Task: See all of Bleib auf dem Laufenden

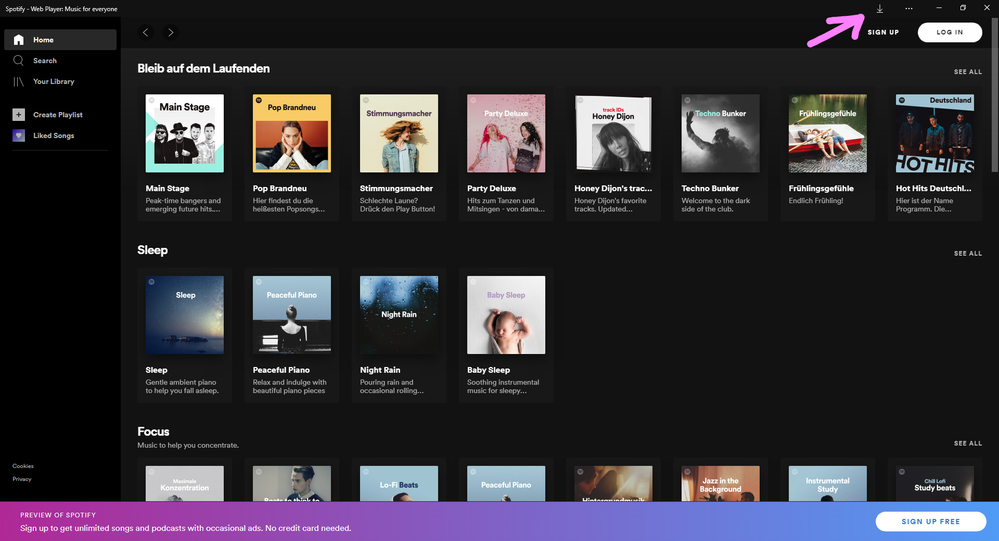Action: 967,72
